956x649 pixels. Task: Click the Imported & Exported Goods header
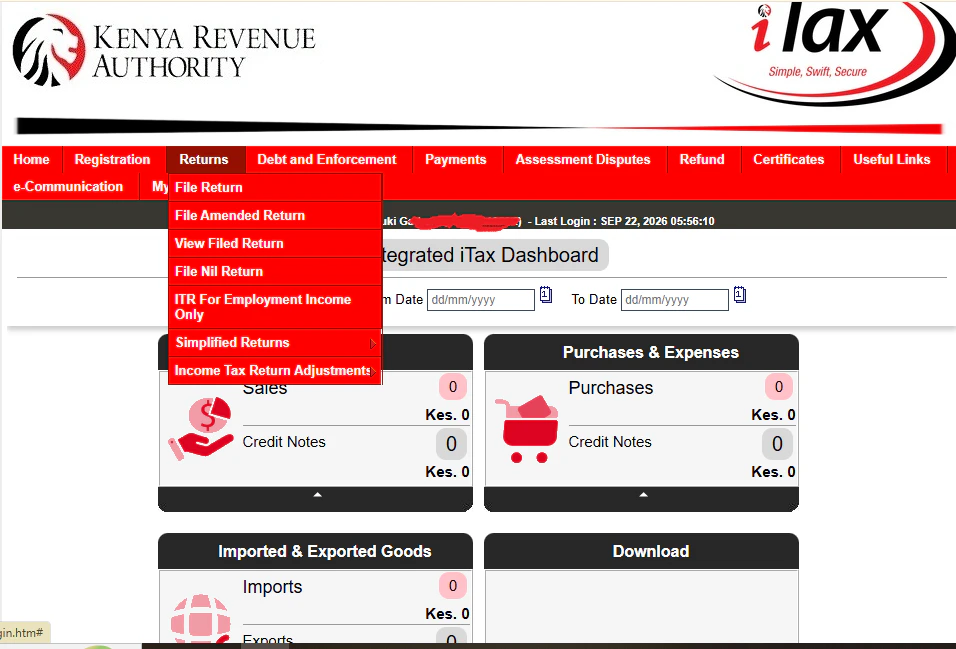pos(315,551)
